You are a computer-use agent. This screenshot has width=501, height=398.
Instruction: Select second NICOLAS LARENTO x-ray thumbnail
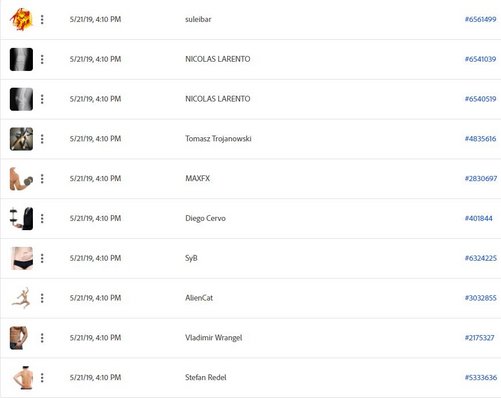[21, 99]
